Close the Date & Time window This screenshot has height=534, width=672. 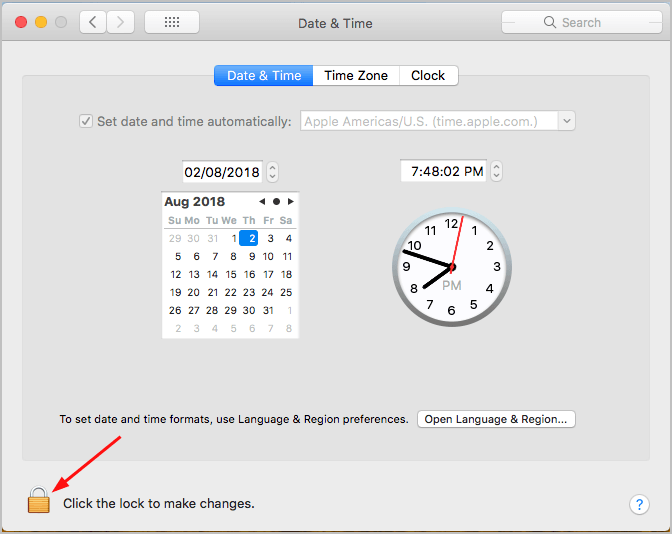tap(21, 22)
